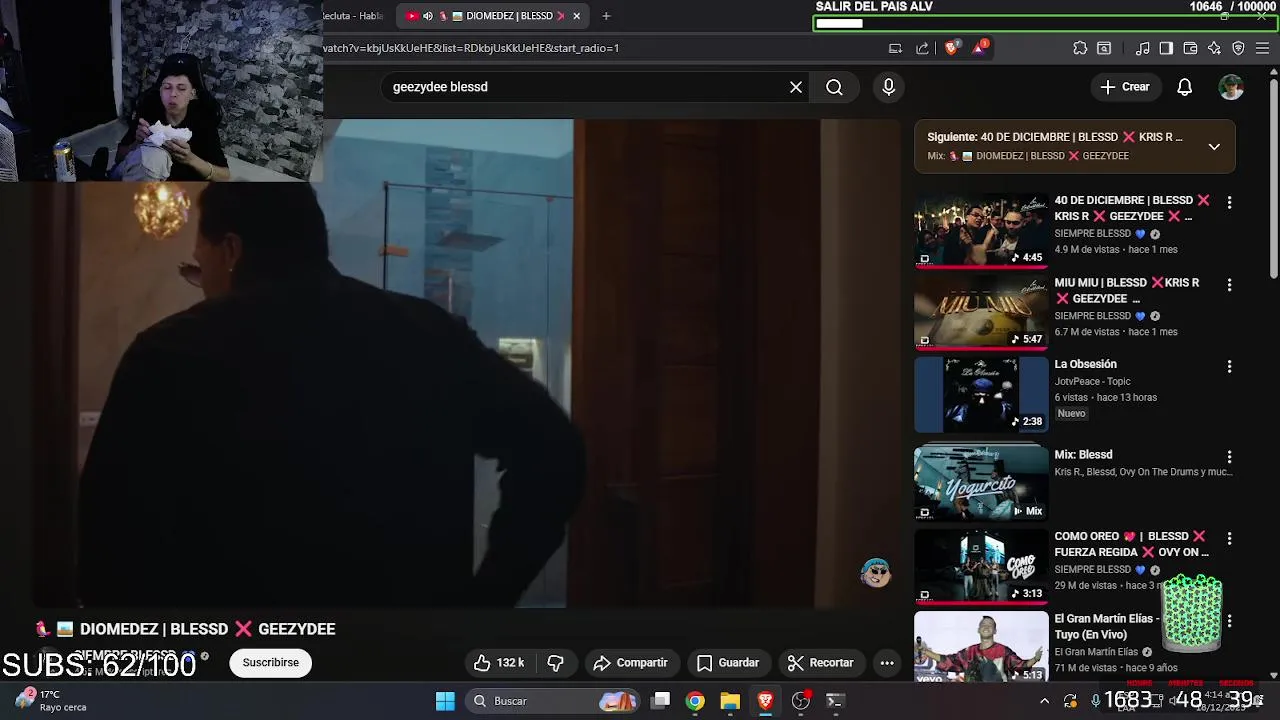Open the 'MIU MIU | BLESSD' title link
This screenshot has width=1280, height=720.
pyautogui.click(x=1127, y=290)
